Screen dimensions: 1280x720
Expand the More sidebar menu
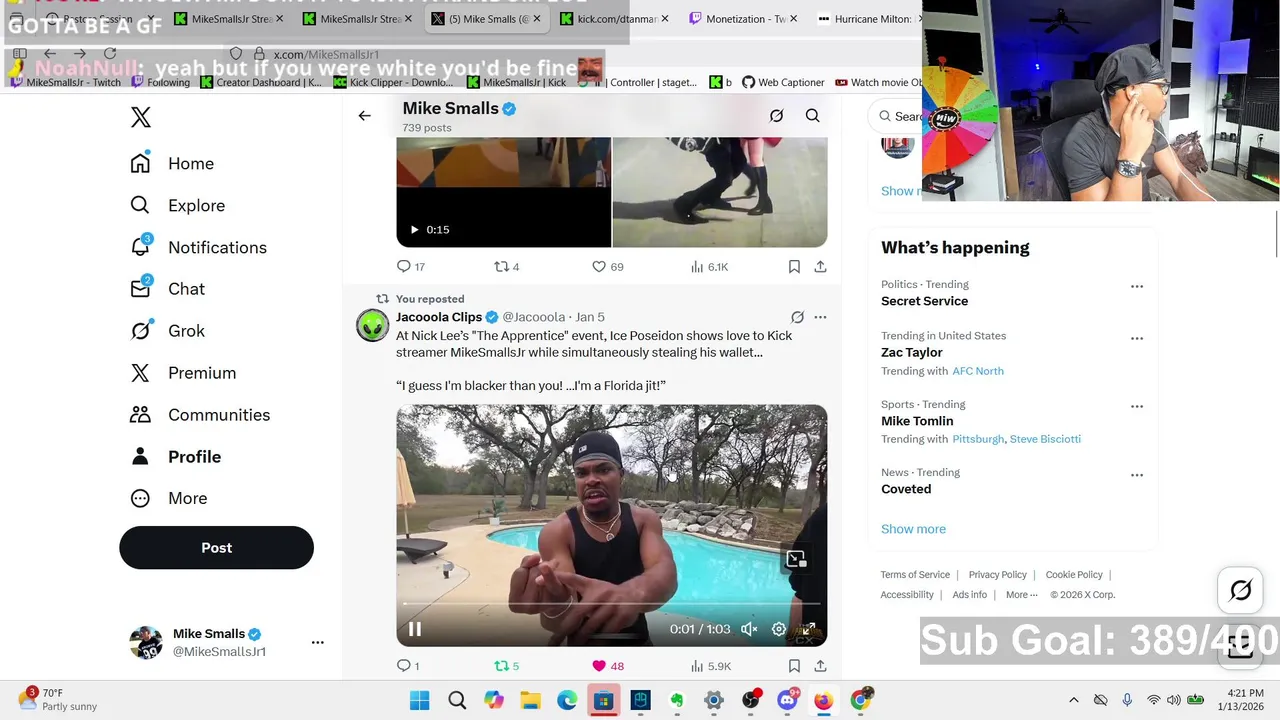pyautogui.click(x=168, y=498)
